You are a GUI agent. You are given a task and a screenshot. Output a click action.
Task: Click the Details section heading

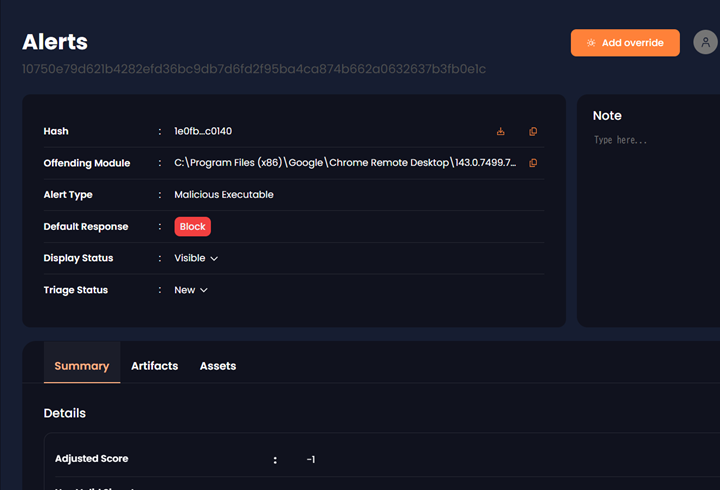(65, 413)
